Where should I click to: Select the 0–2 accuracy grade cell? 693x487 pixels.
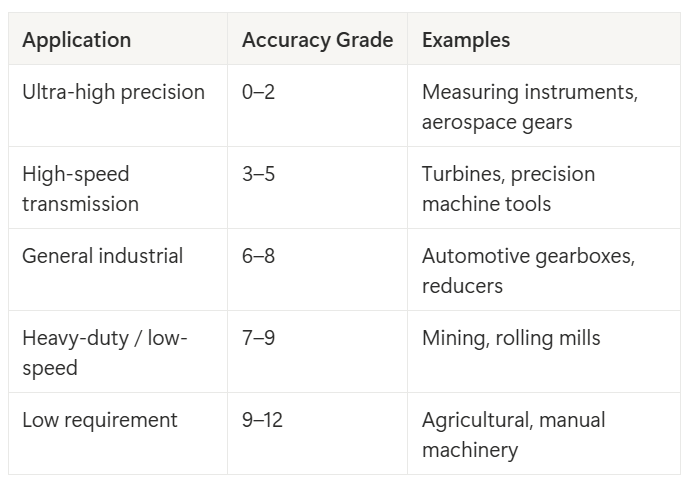(x=258, y=92)
